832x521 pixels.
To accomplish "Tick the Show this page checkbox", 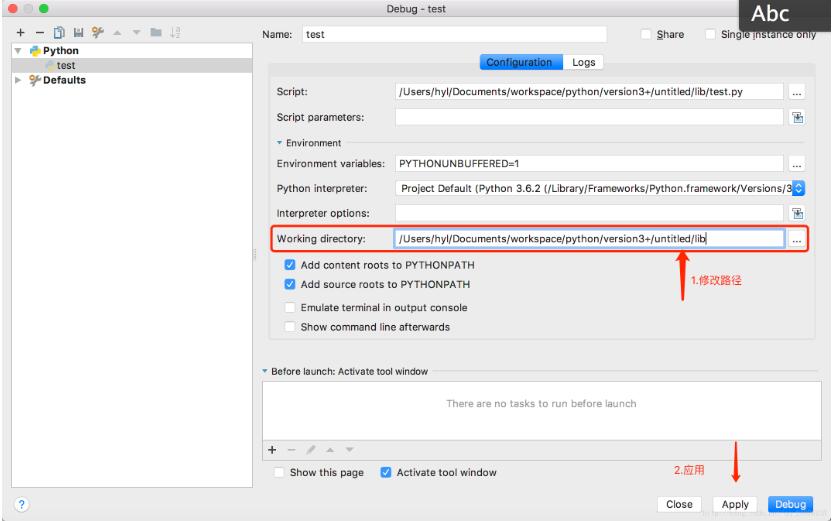I will (x=280, y=473).
